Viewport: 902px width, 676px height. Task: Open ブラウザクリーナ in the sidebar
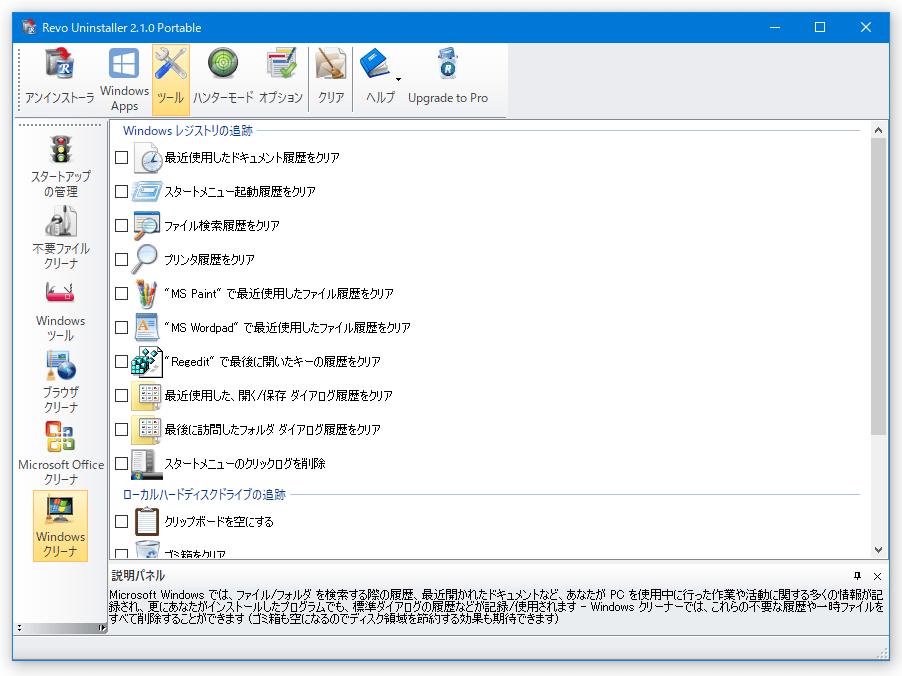click(60, 382)
